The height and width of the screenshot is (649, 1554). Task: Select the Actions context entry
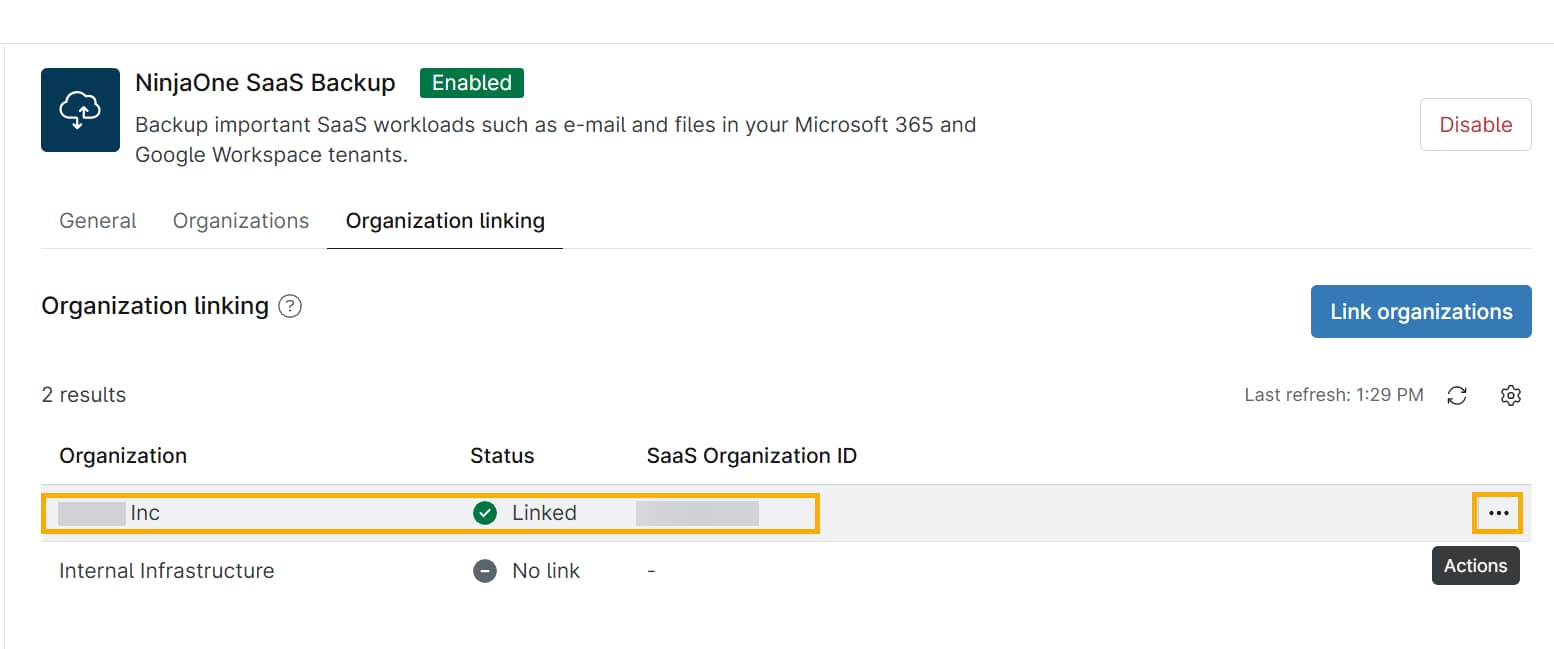click(x=1475, y=565)
